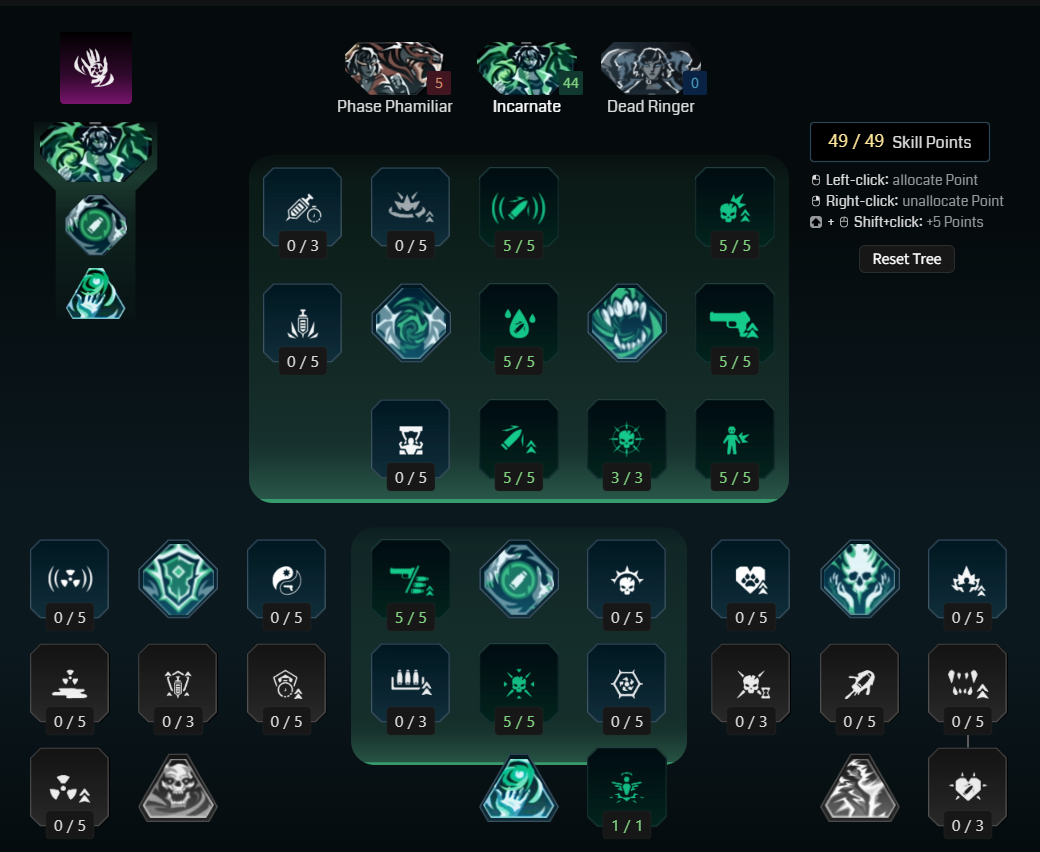The image size is (1040, 852).
Task: Click the pistol damage skill at 5/5
Action: click(x=735, y=328)
